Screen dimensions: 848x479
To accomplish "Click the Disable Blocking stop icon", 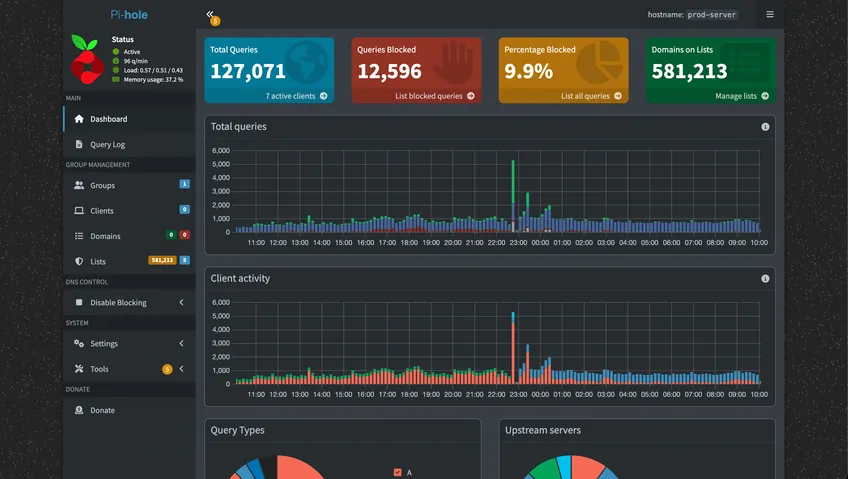I will point(79,303).
